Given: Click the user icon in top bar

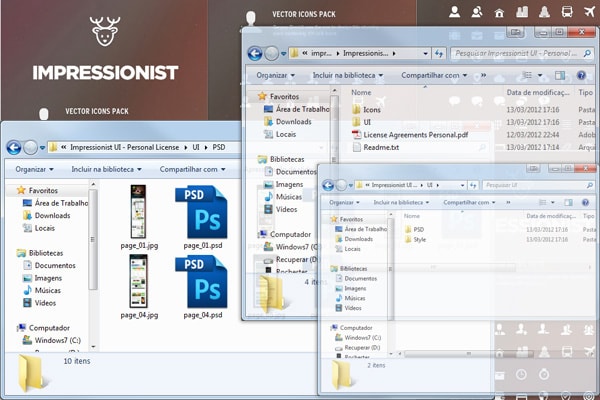Looking at the screenshot, I should coord(455,12).
